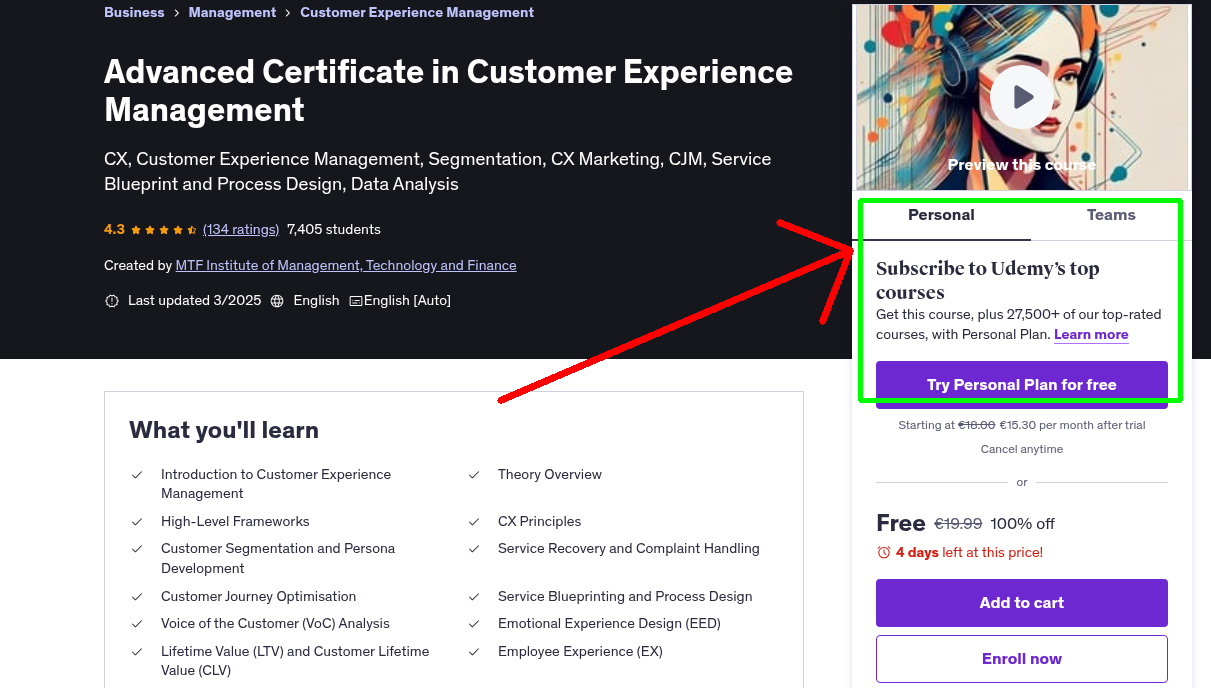Click the course title heading
This screenshot has height=688, width=1211.
(x=449, y=90)
